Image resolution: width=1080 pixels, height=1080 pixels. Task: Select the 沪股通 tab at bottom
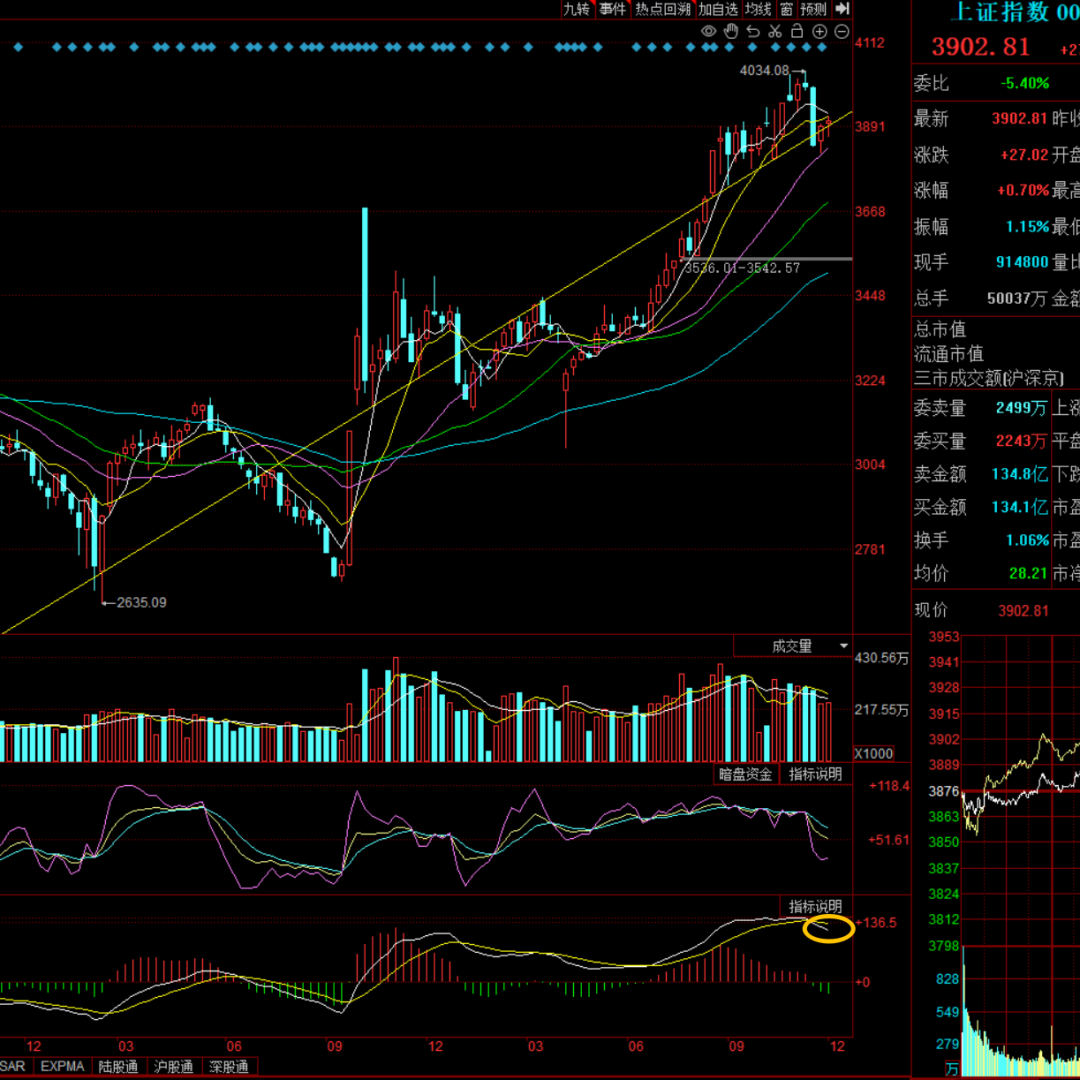pos(173,1067)
